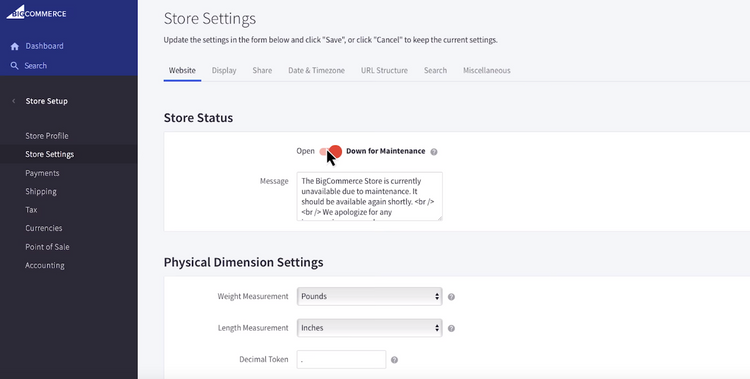Screen dimensions: 750x379
Task: Click the 'Open' status label
Action: [x=305, y=151]
